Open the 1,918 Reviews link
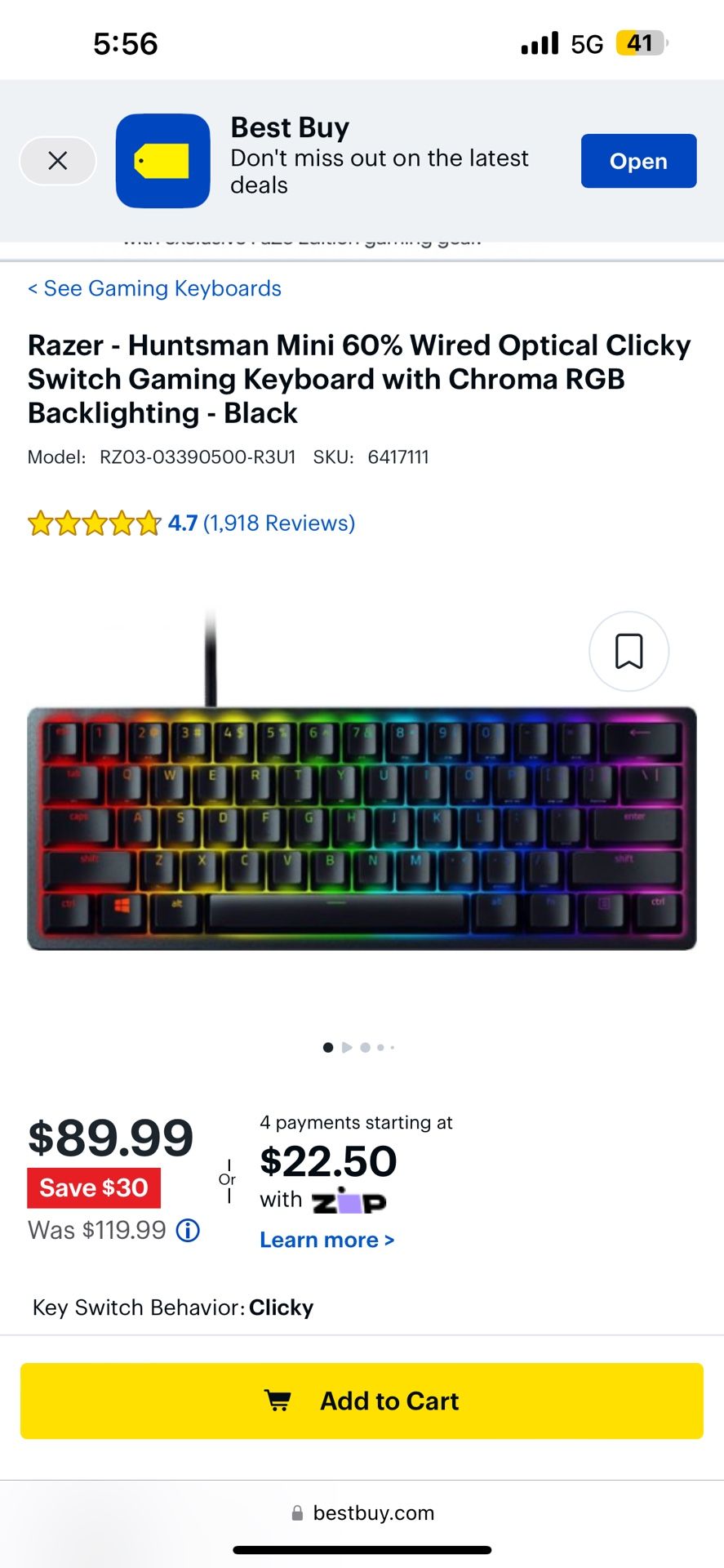 (279, 523)
